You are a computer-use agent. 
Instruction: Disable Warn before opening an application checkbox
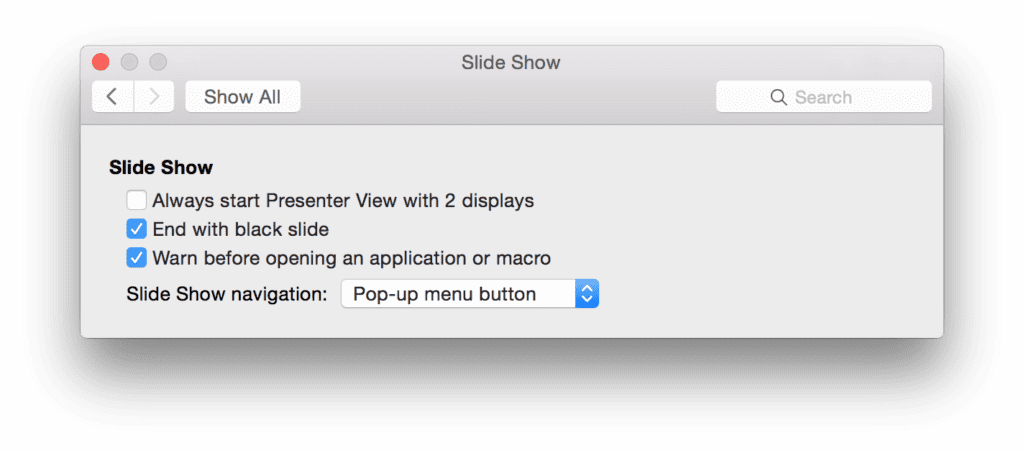(x=136, y=258)
